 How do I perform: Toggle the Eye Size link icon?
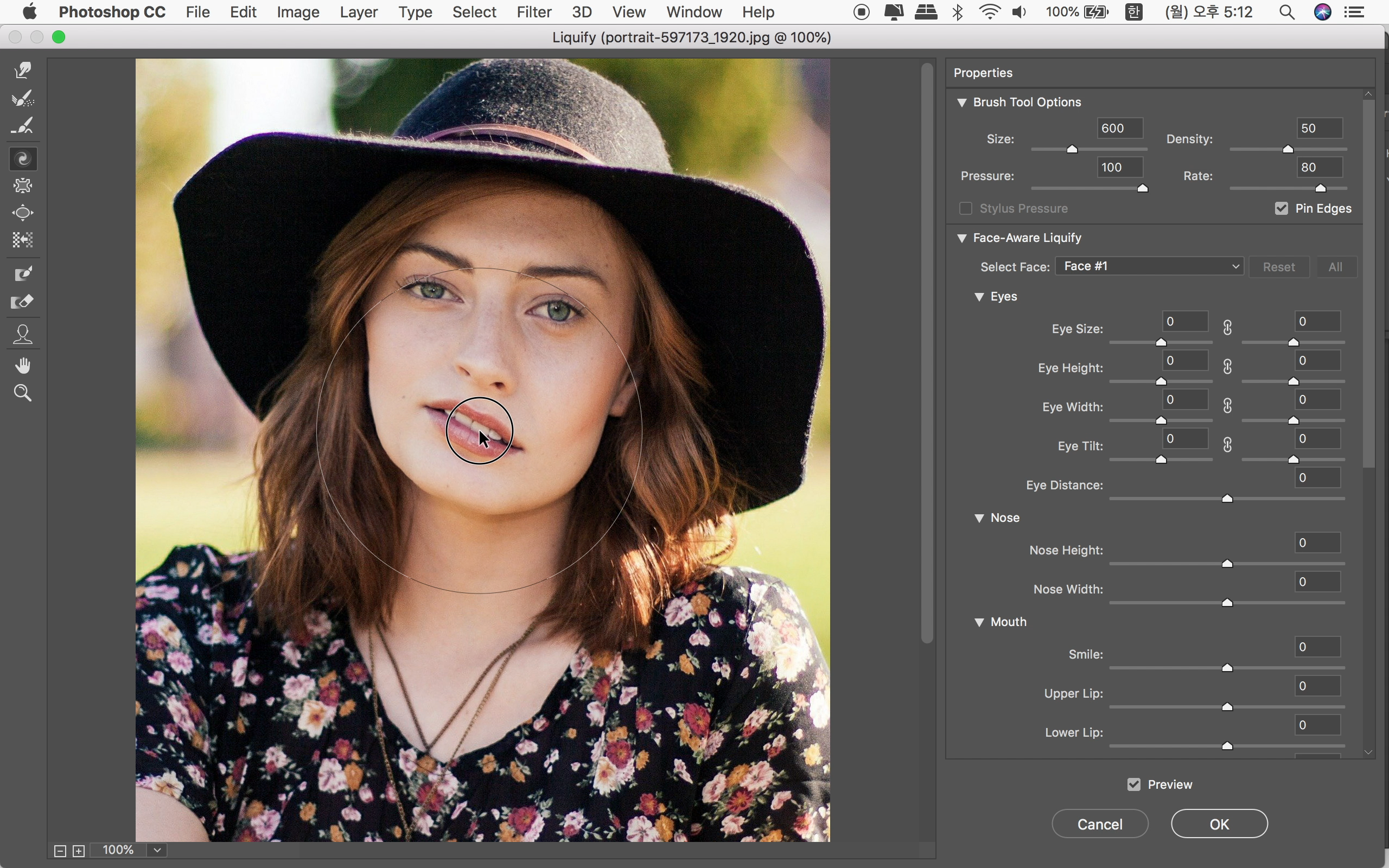[x=1227, y=328]
